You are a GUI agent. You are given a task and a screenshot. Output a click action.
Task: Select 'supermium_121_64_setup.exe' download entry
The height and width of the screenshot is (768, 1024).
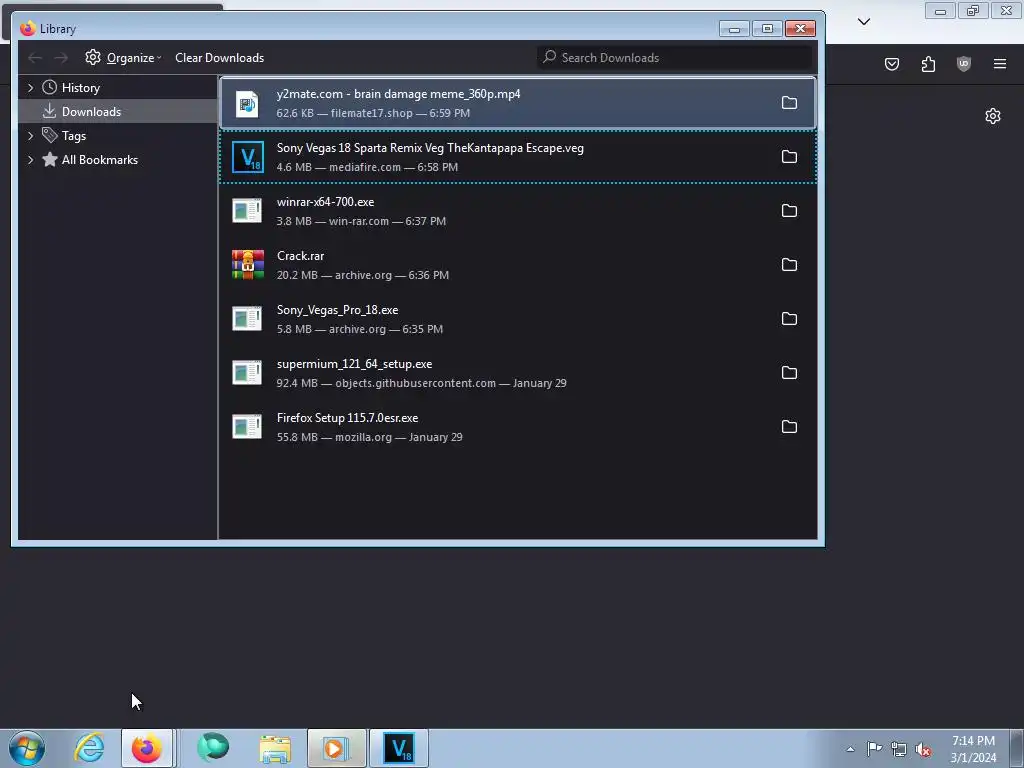click(x=518, y=373)
